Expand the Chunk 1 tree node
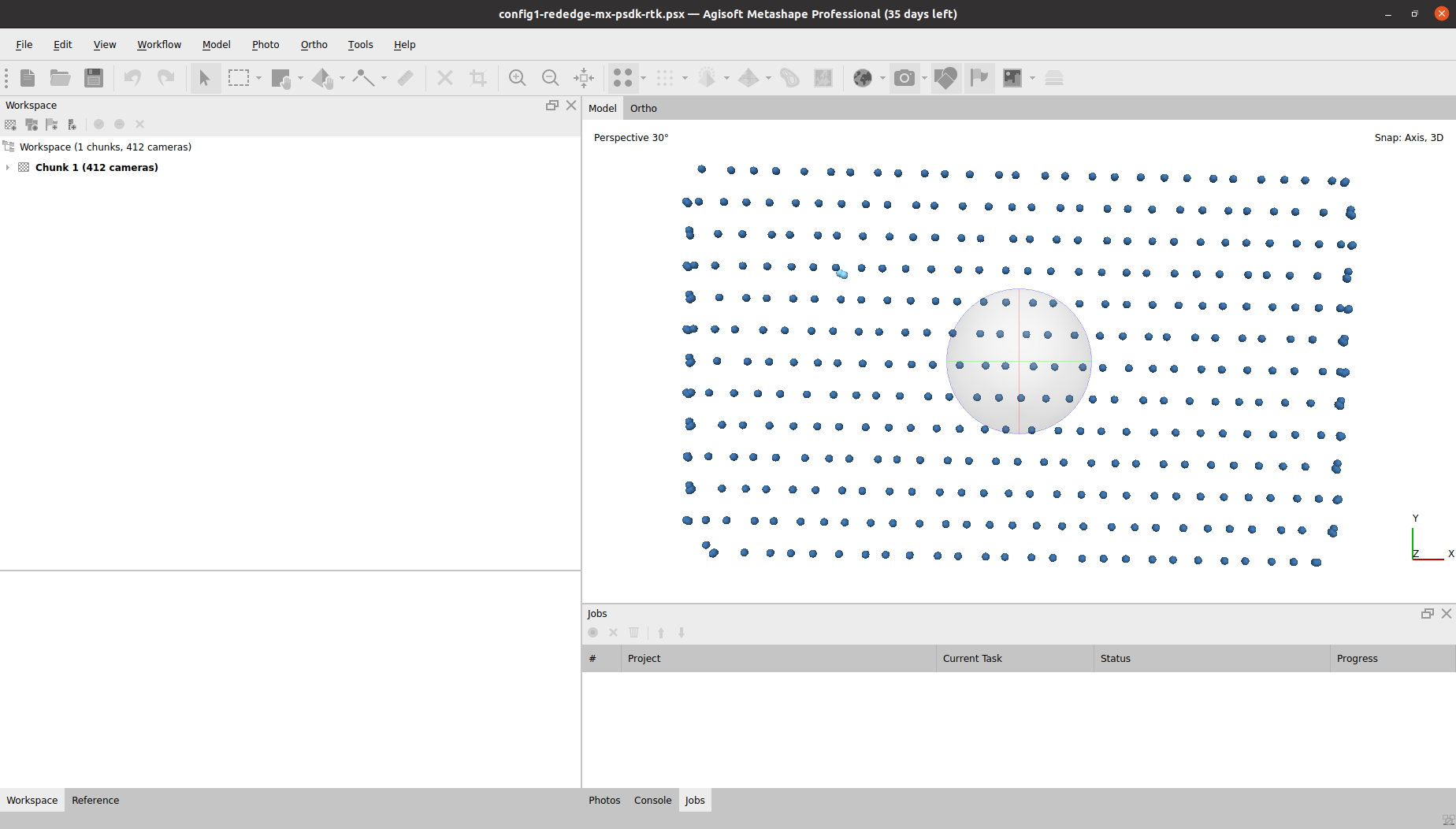 8,167
